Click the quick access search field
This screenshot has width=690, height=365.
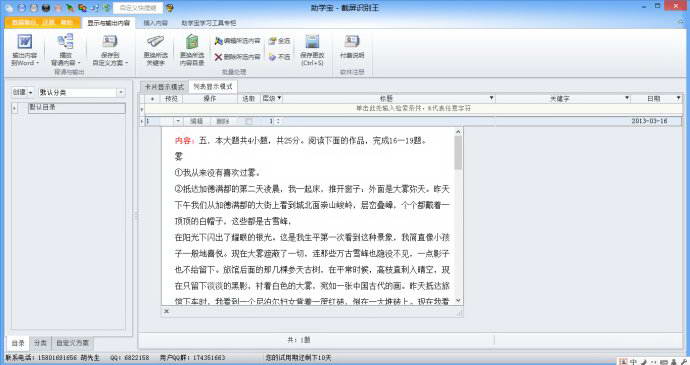(x=138, y=8)
